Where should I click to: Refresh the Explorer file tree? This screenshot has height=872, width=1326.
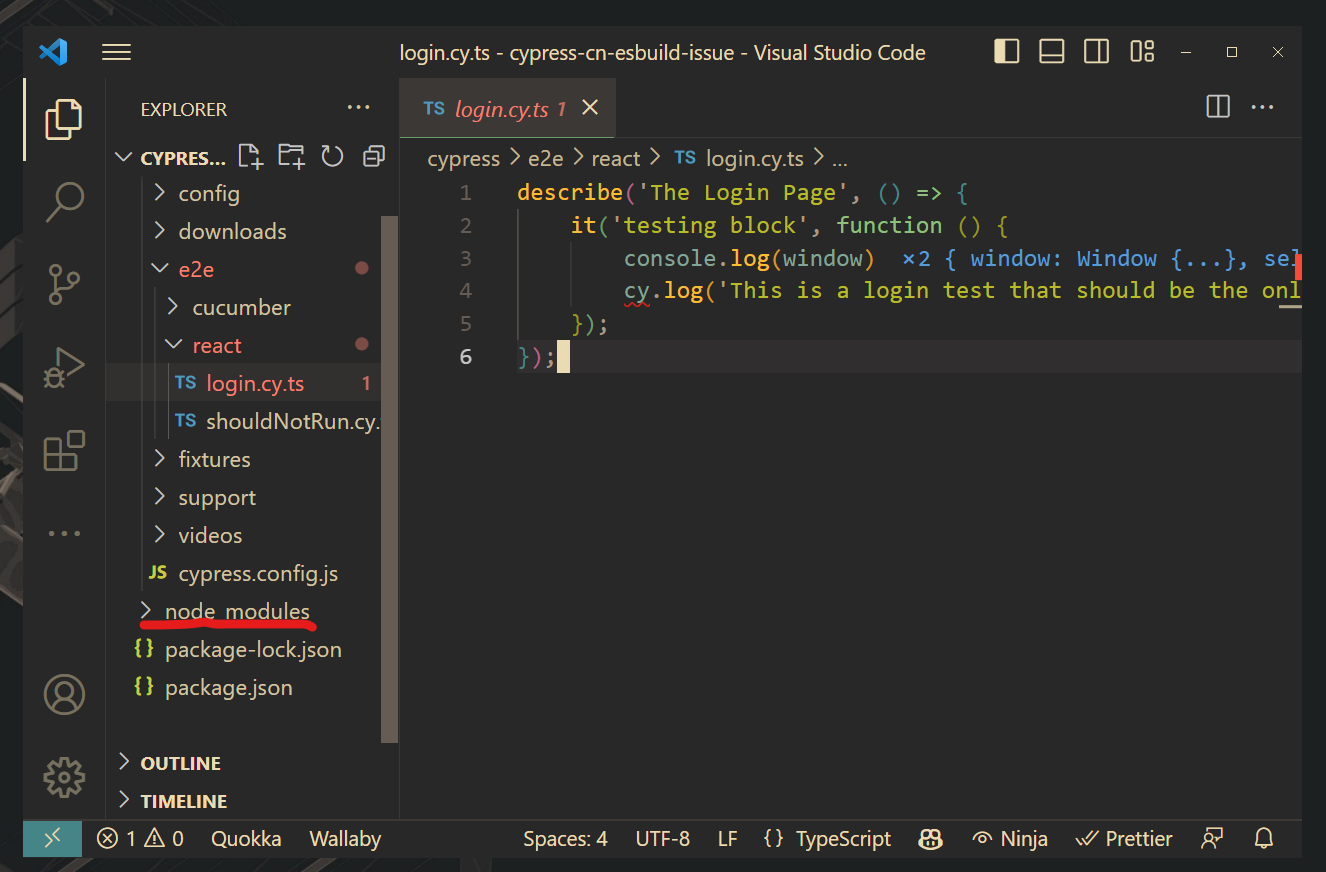coord(332,156)
